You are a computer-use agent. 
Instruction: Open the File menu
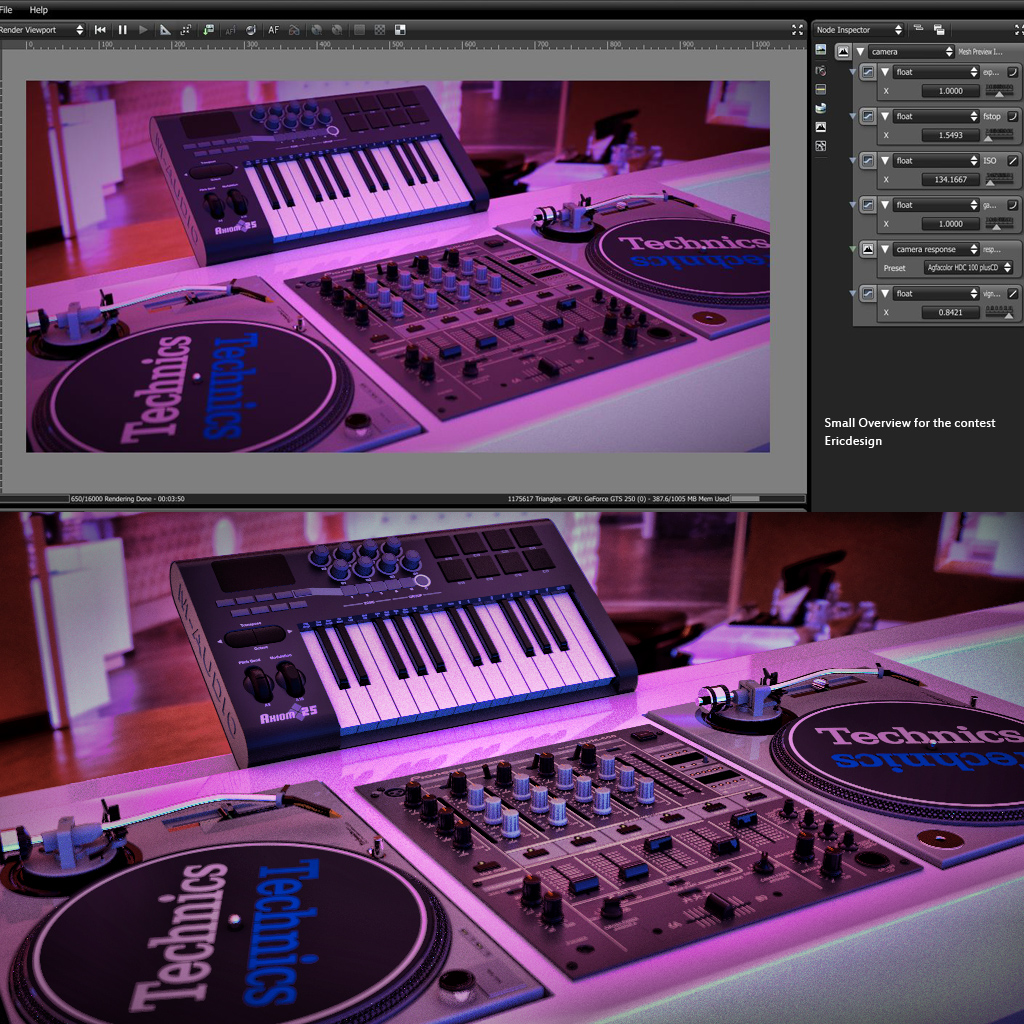click(6, 10)
